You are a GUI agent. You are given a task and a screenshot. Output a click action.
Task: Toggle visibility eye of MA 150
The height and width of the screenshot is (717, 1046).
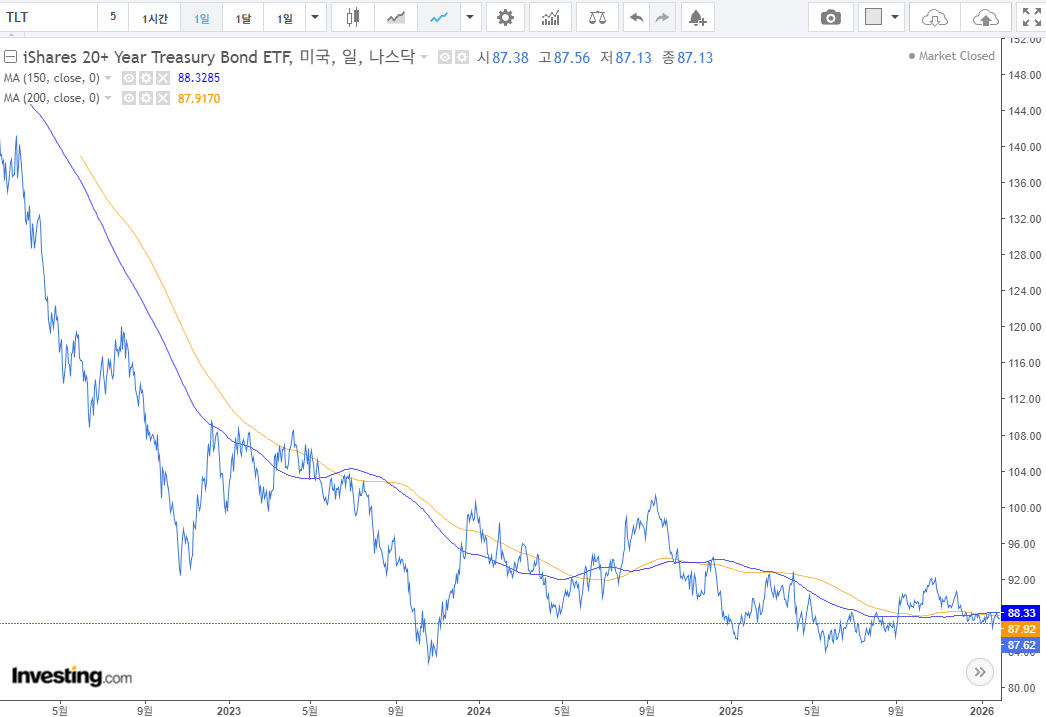pyautogui.click(x=129, y=78)
